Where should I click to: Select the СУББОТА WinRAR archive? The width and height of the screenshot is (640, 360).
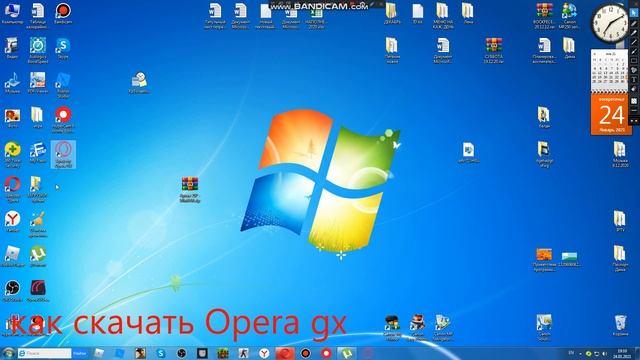coord(493,51)
